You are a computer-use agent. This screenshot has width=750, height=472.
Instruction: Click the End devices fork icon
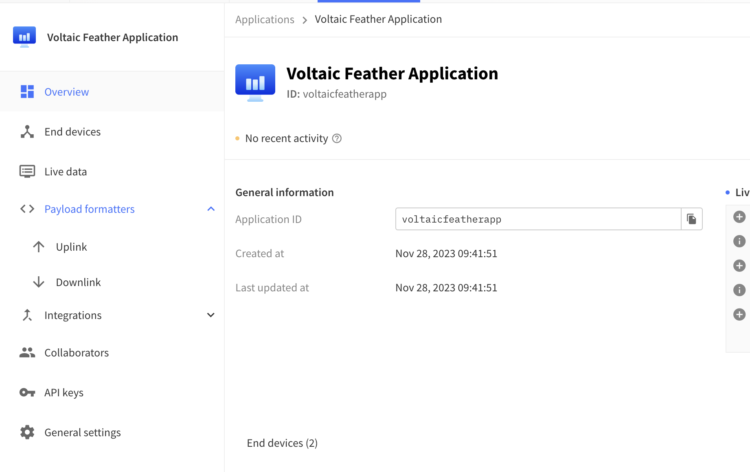pos(27,132)
